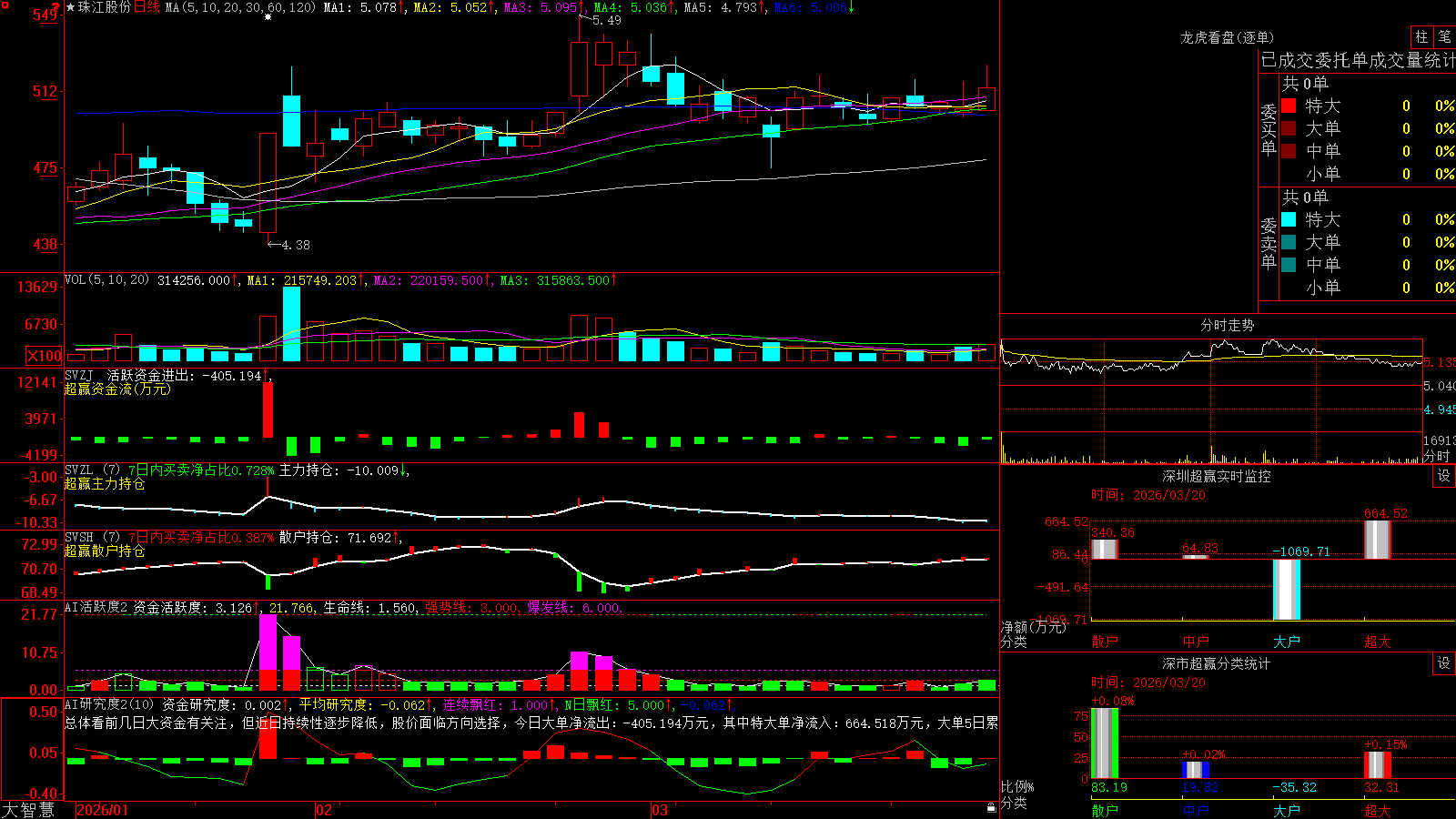Click the 分时走势 panel title
The height and width of the screenshot is (819, 1456).
point(1228,325)
